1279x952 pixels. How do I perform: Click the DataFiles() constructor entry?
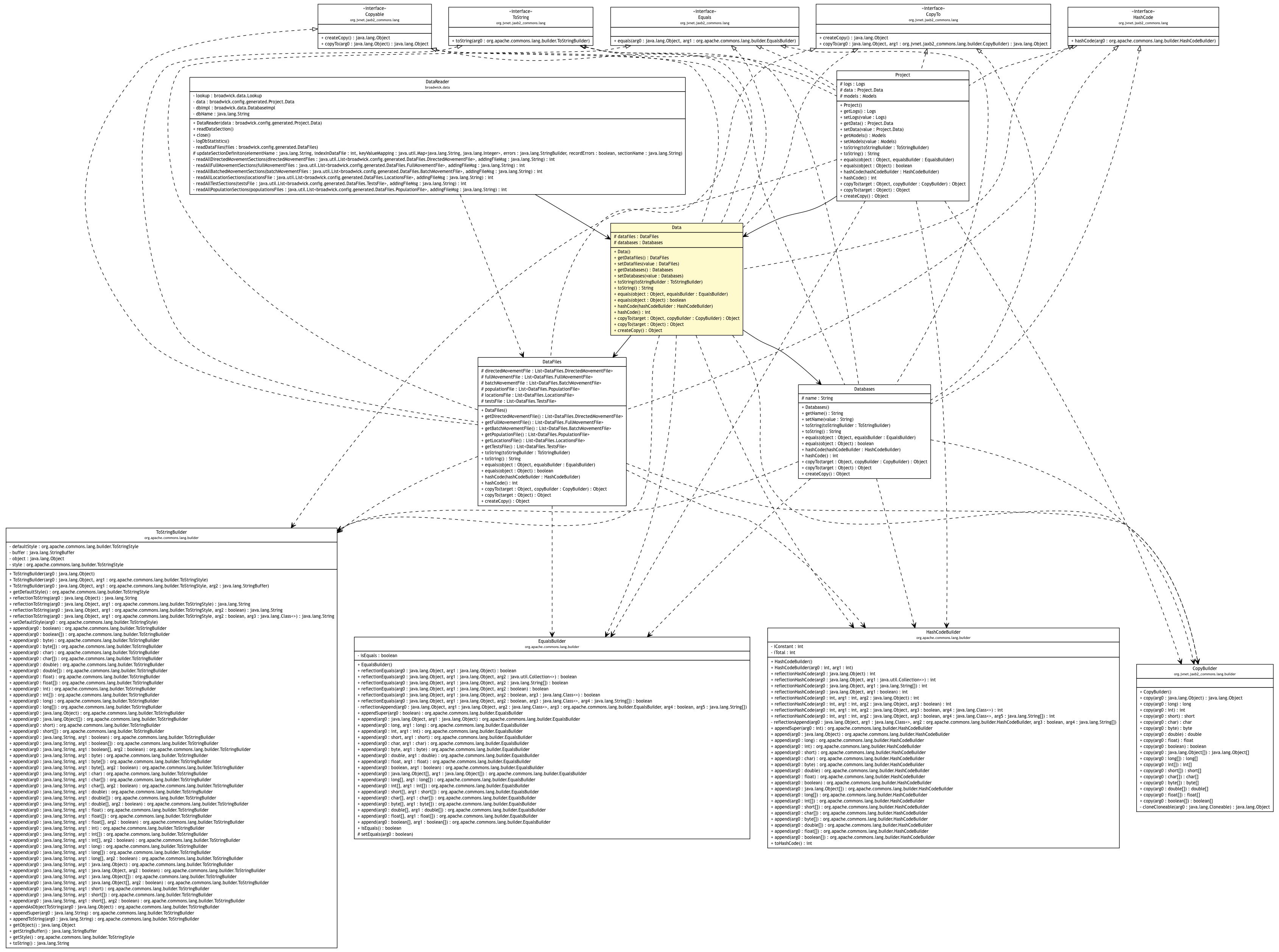pyautogui.click(x=494, y=410)
